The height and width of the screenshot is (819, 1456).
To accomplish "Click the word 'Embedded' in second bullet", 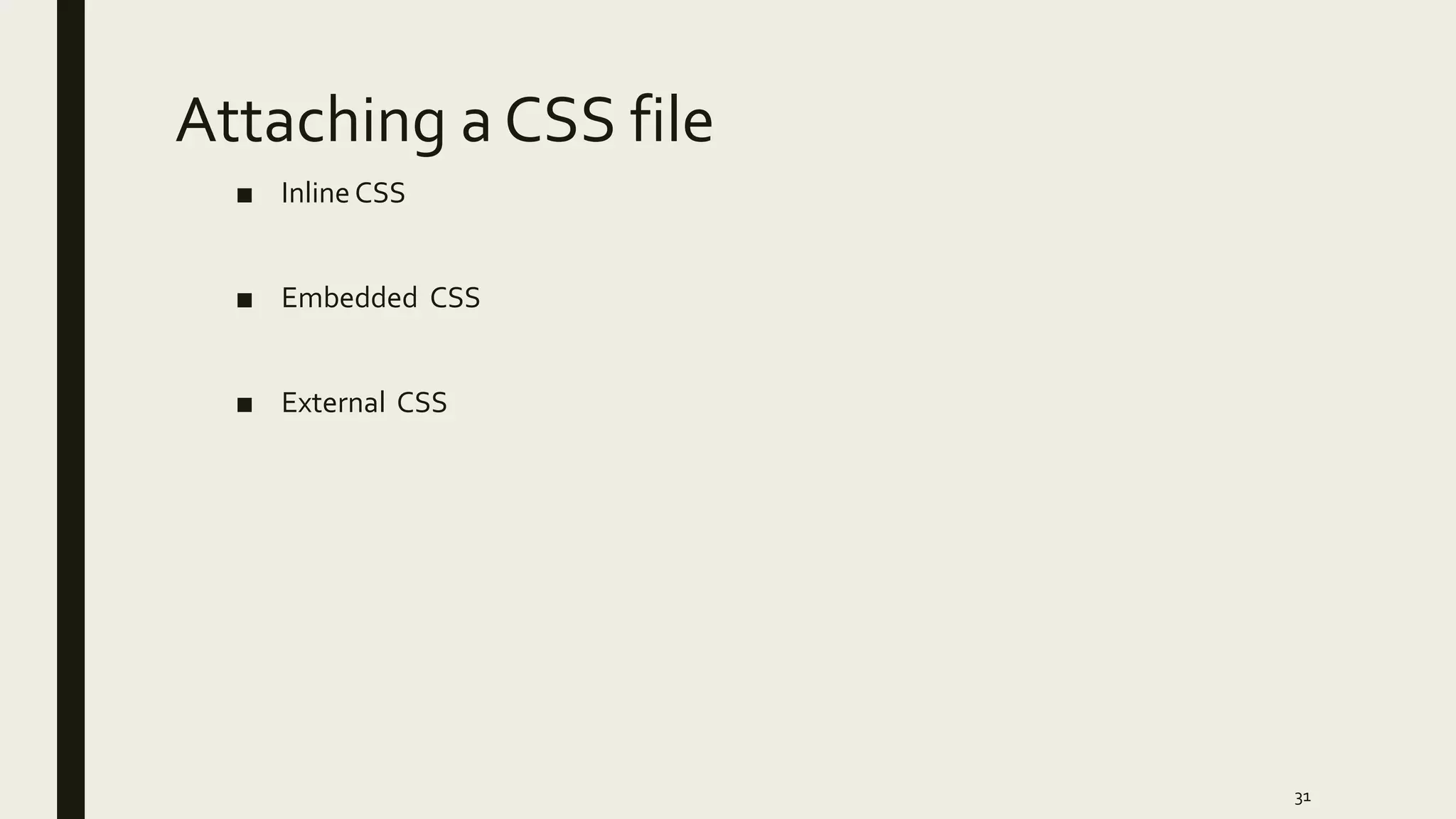I will point(349,298).
